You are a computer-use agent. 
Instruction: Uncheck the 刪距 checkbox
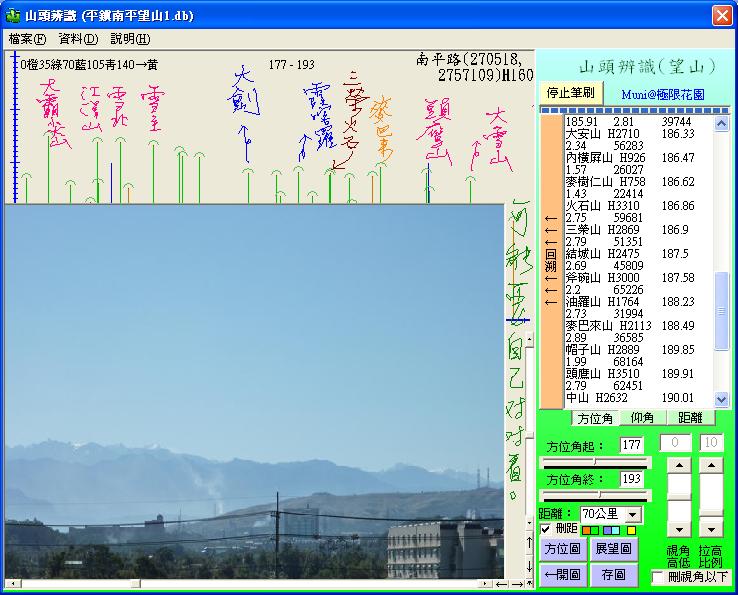[546, 529]
